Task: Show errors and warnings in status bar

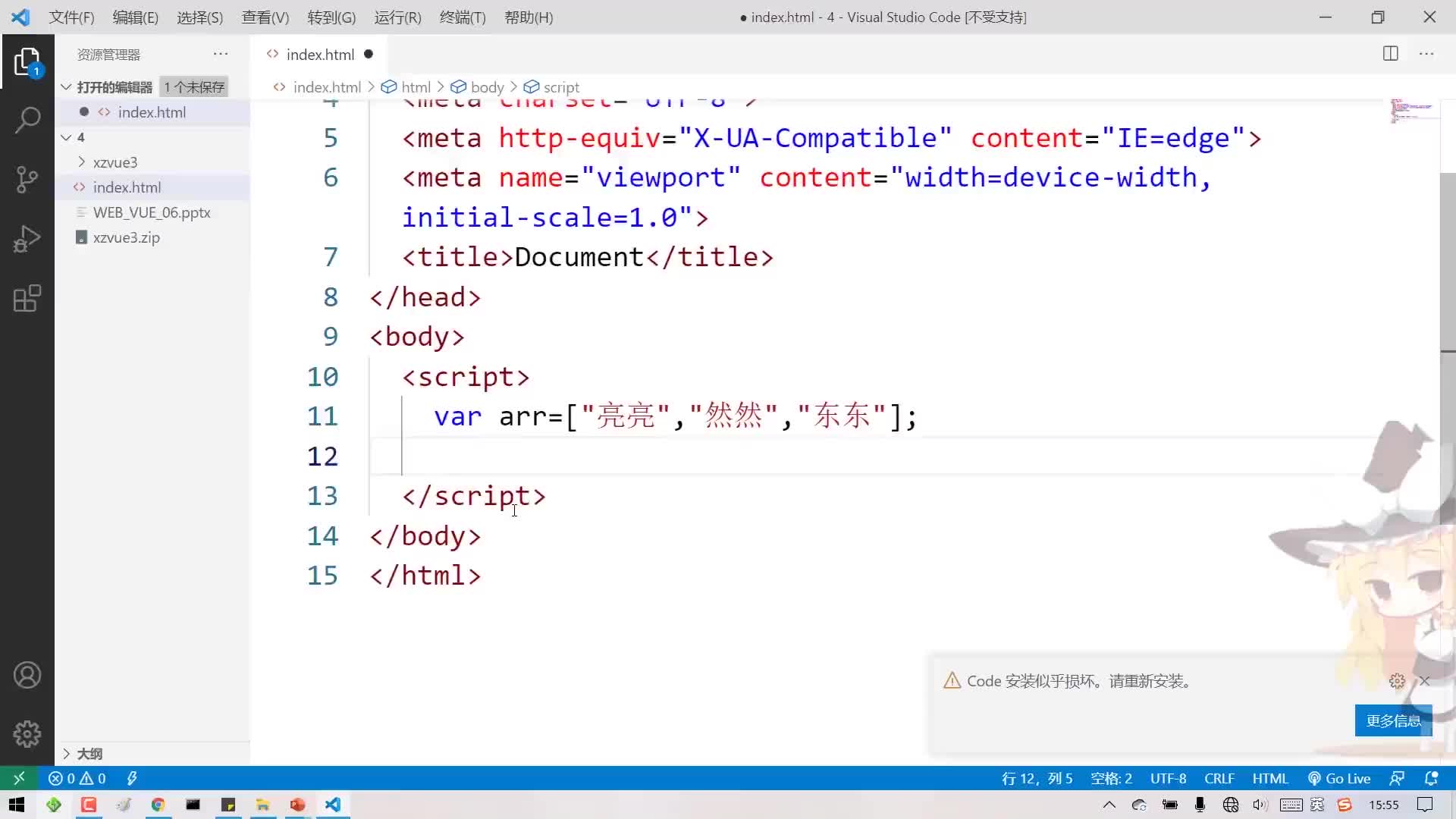Action: tap(77, 778)
